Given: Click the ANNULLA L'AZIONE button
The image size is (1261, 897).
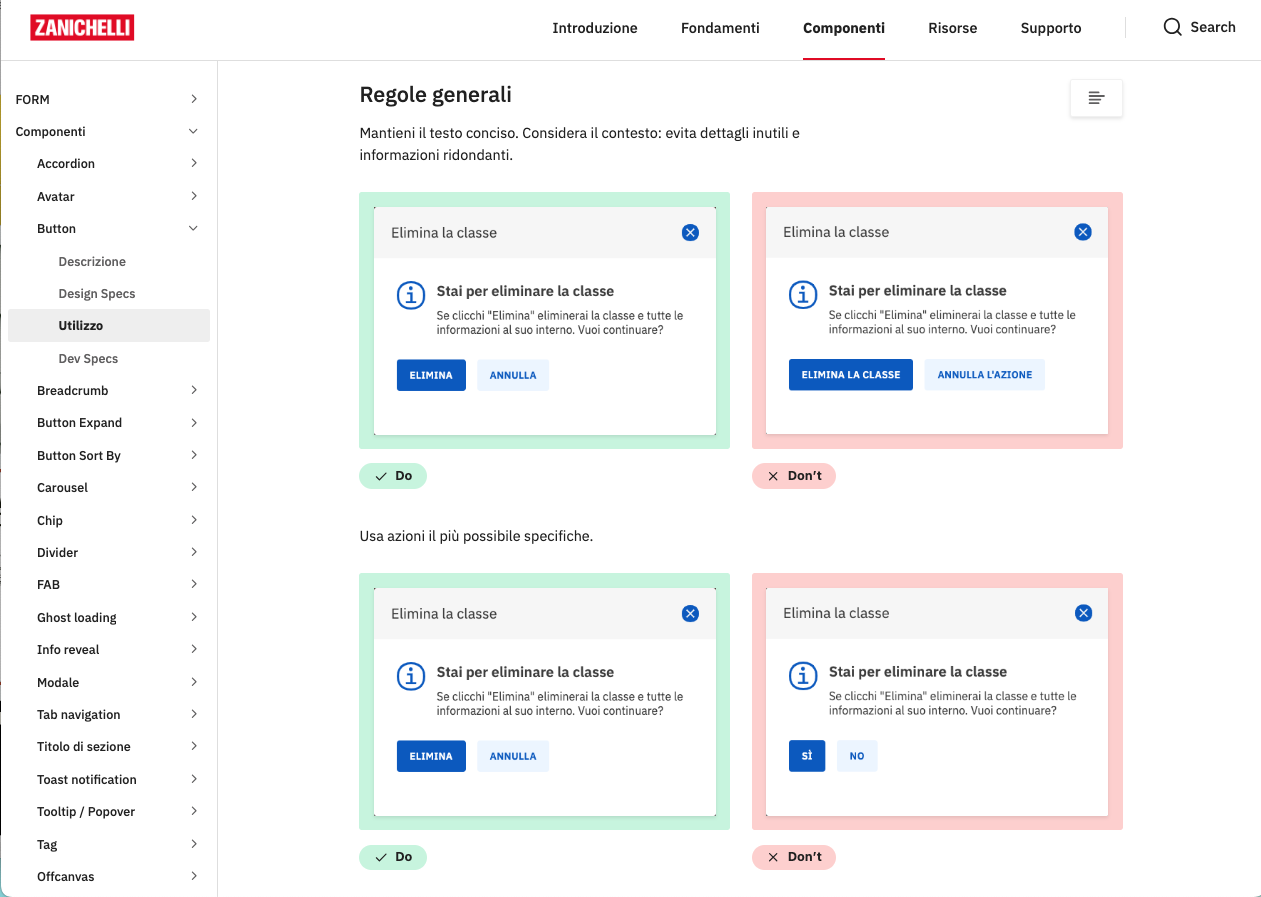Looking at the screenshot, I should click(x=985, y=375).
